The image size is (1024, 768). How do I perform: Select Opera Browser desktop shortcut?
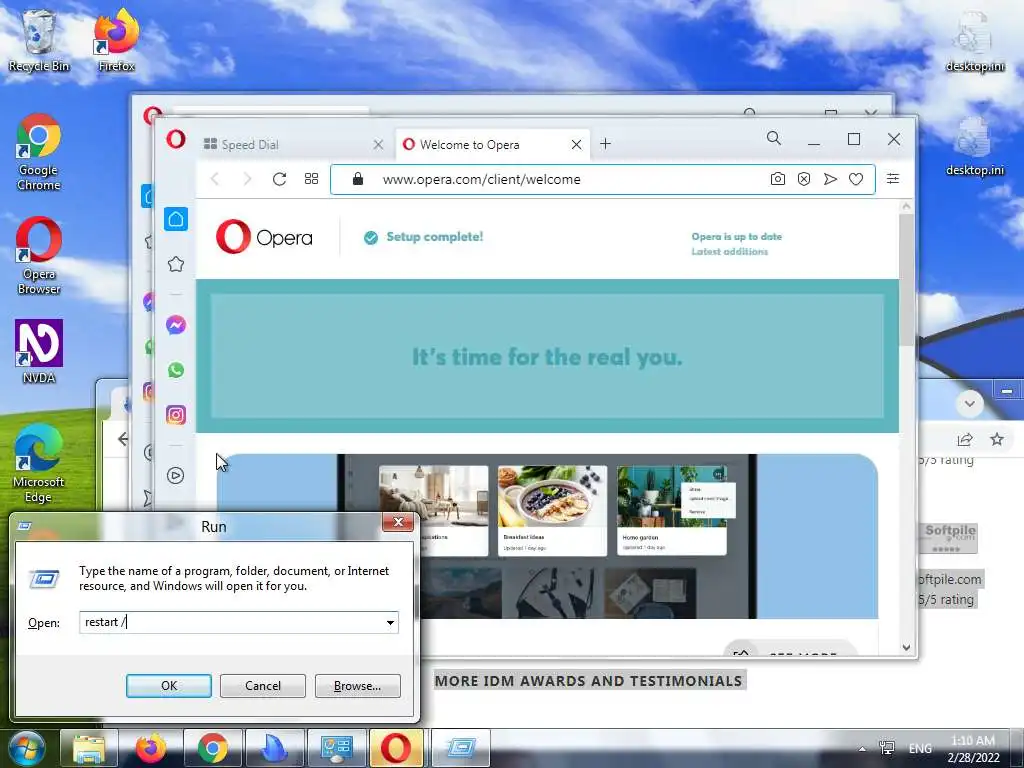39,256
